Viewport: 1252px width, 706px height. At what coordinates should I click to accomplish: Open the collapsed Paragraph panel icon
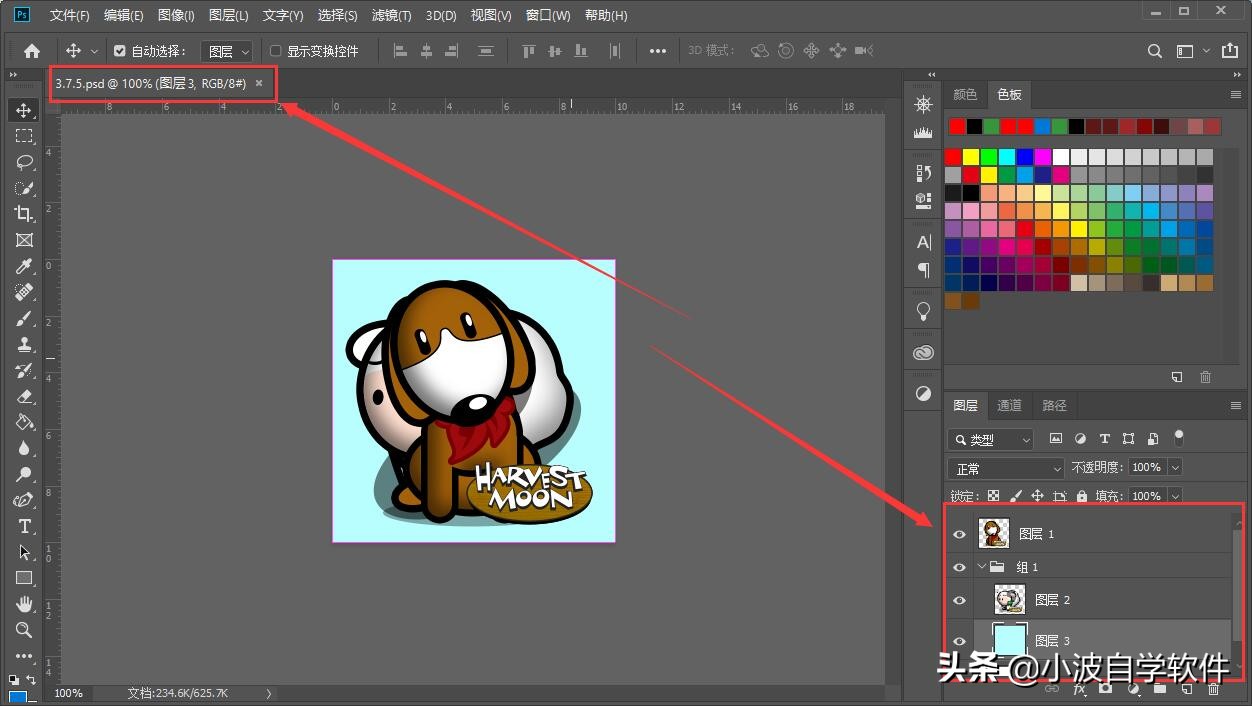pos(923,270)
